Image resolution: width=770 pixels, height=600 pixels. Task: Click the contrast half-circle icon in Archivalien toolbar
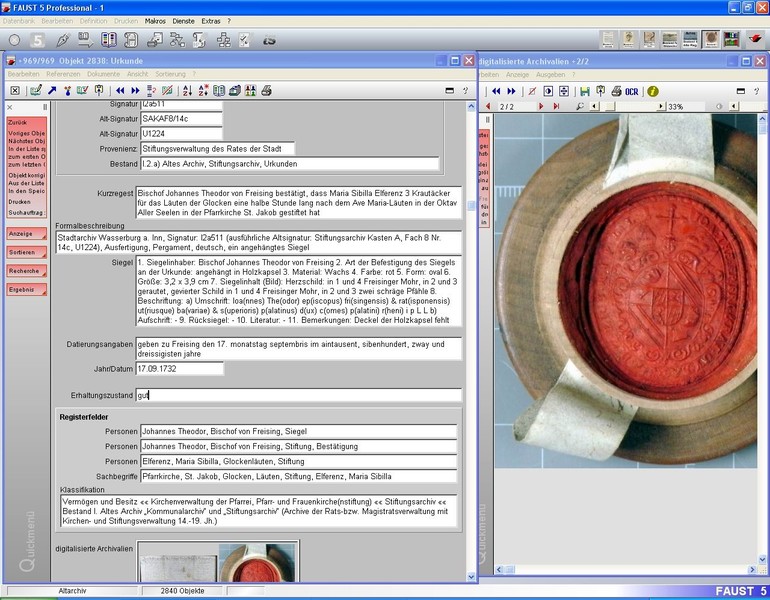[548, 91]
